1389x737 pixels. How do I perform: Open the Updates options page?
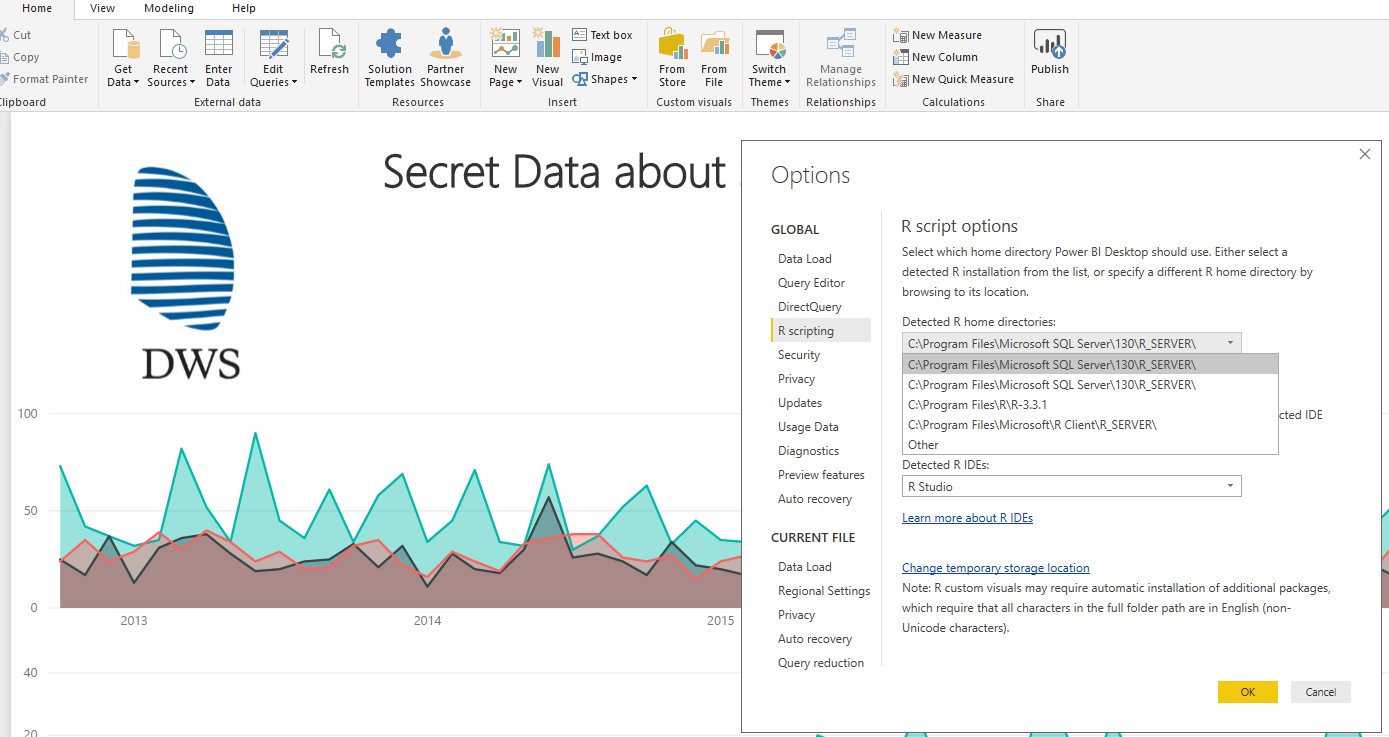800,403
